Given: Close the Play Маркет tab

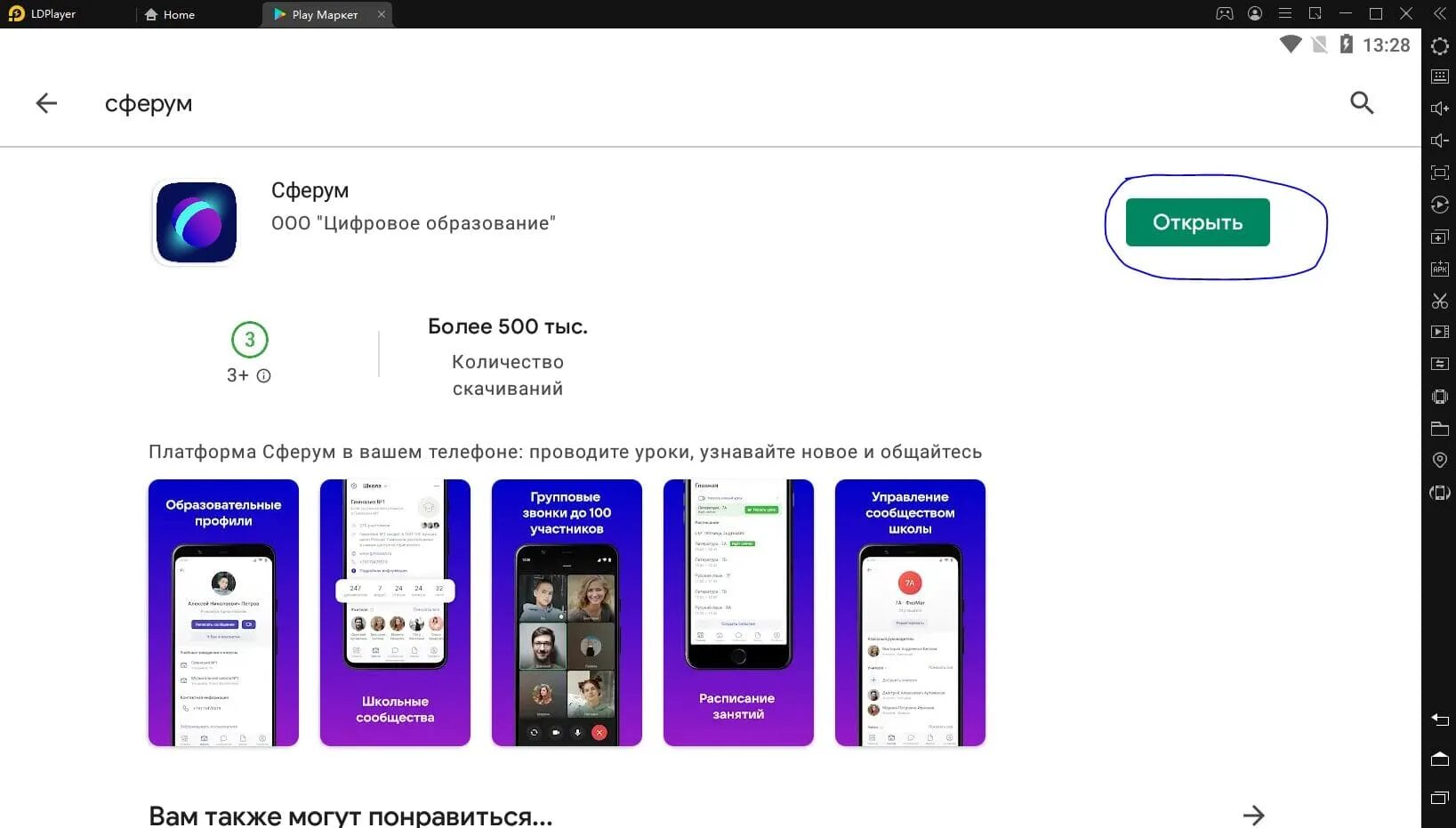Looking at the screenshot, I should click(x=382, y=14).
